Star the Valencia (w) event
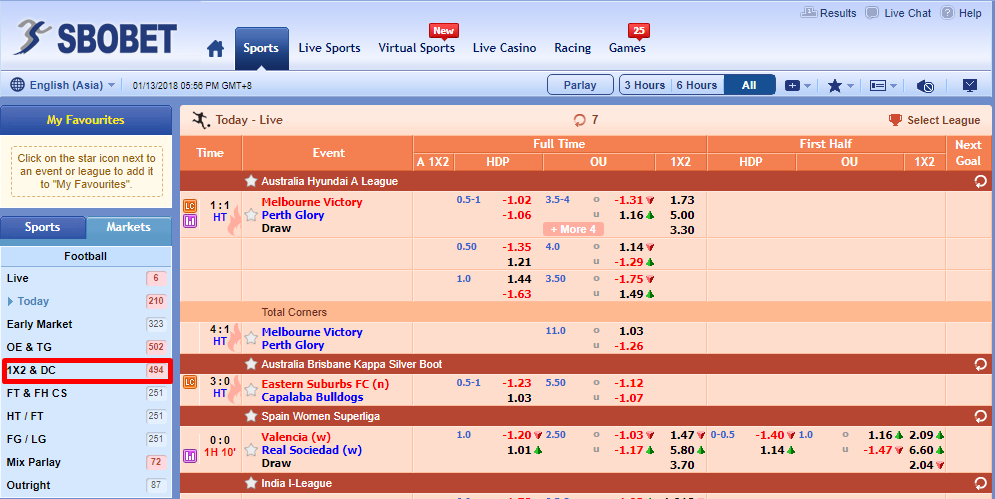The width and height of the screenshot is (995, 499). pos(251,450)
